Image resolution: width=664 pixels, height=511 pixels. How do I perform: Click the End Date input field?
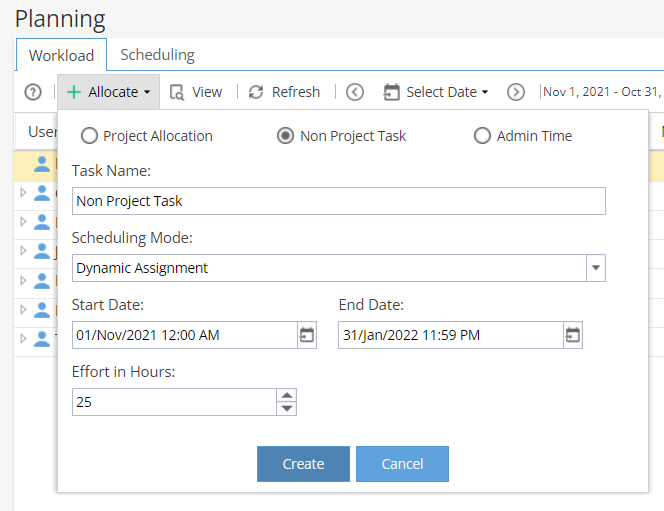pyautogui.click(x=451, y=335)
